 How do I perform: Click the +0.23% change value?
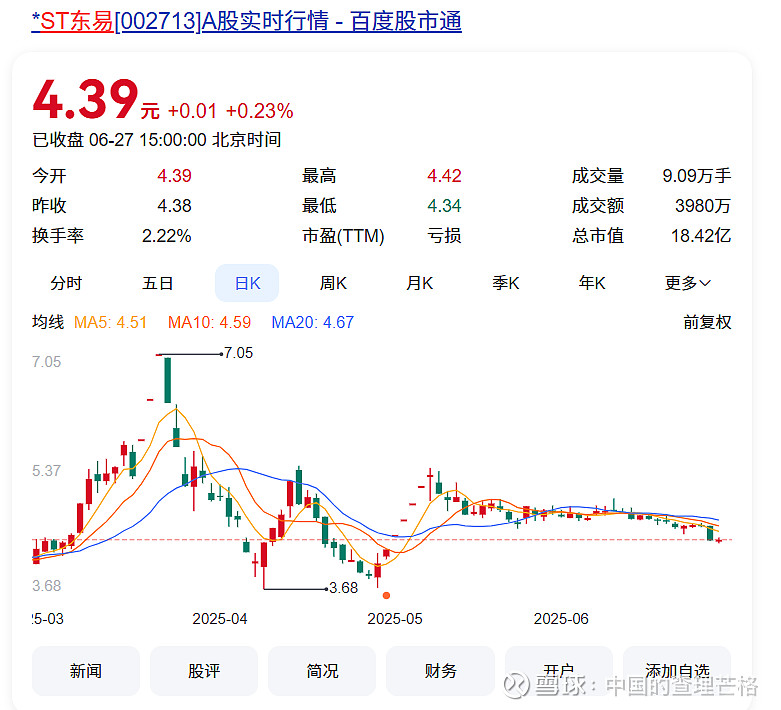coord(260,111)
